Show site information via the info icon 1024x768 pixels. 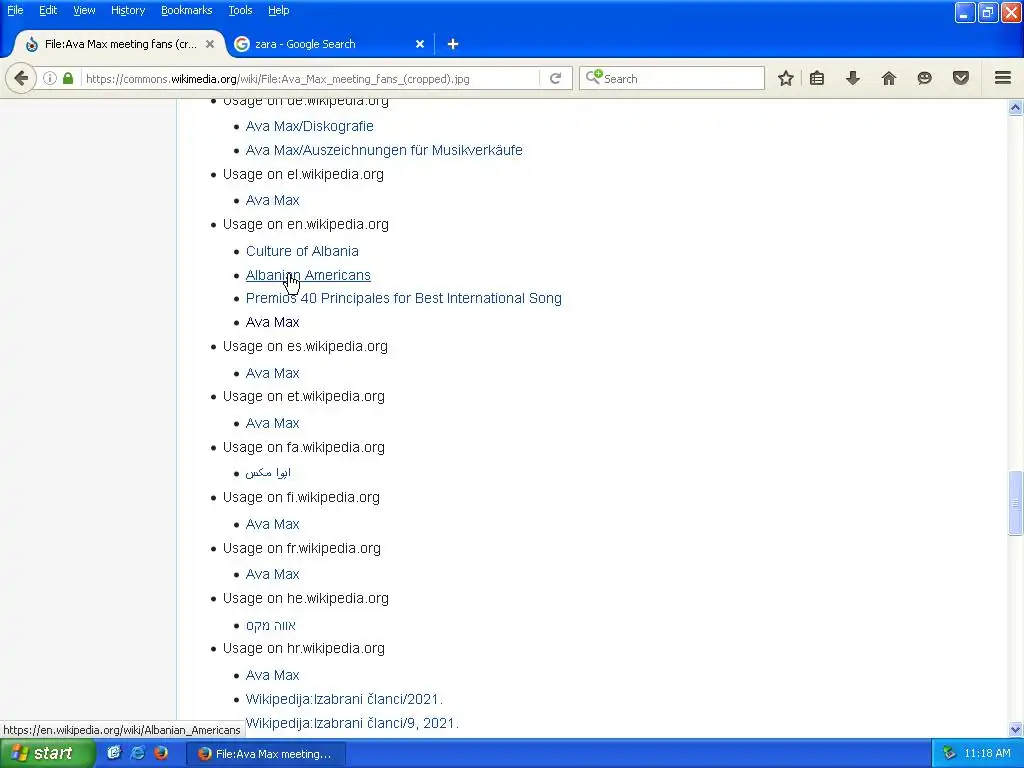click(50, 78)
